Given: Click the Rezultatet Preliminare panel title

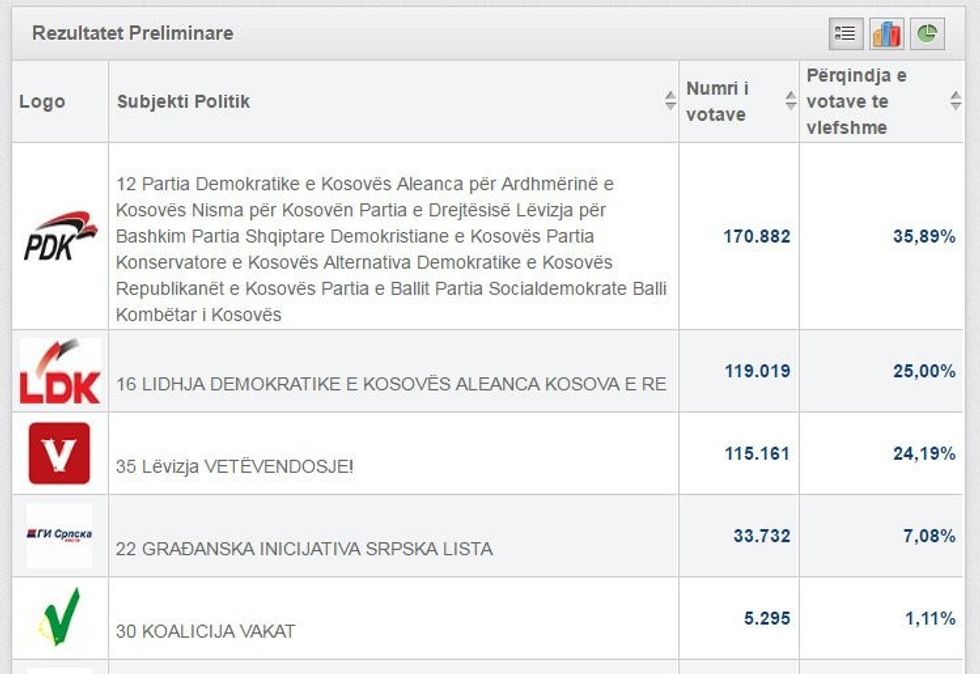Looking at the screenshot, I should pos(133,34).
